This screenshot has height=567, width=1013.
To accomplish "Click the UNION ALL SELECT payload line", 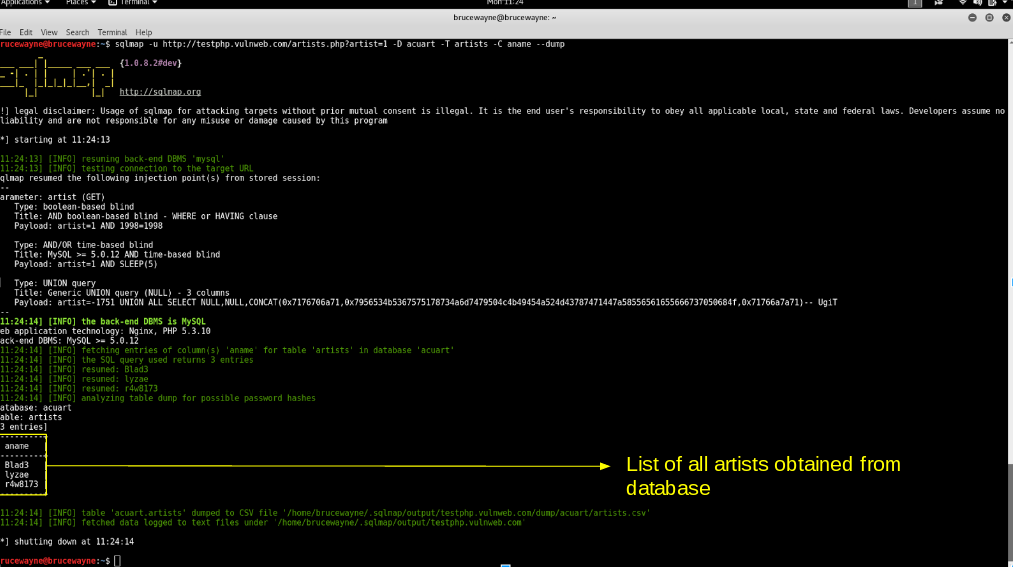I will click(x=426, y=302).
